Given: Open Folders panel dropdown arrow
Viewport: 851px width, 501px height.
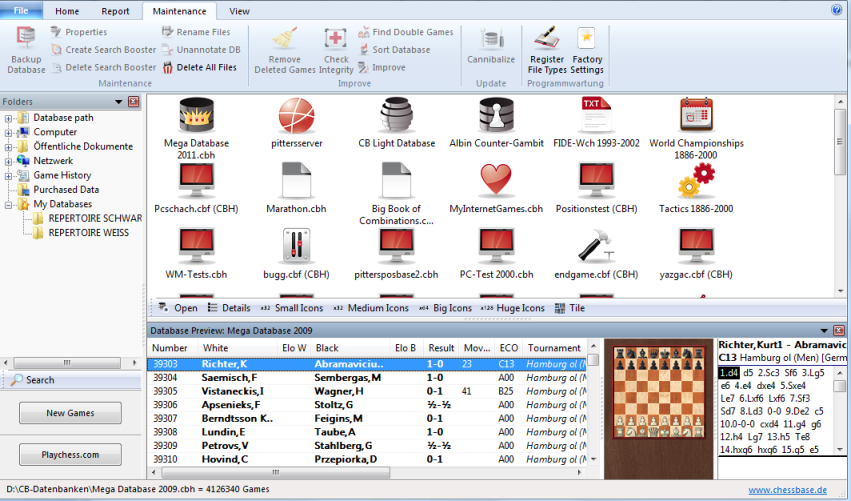Looking at the screenshot, I should pyautogui.click(x=118, y=102).
